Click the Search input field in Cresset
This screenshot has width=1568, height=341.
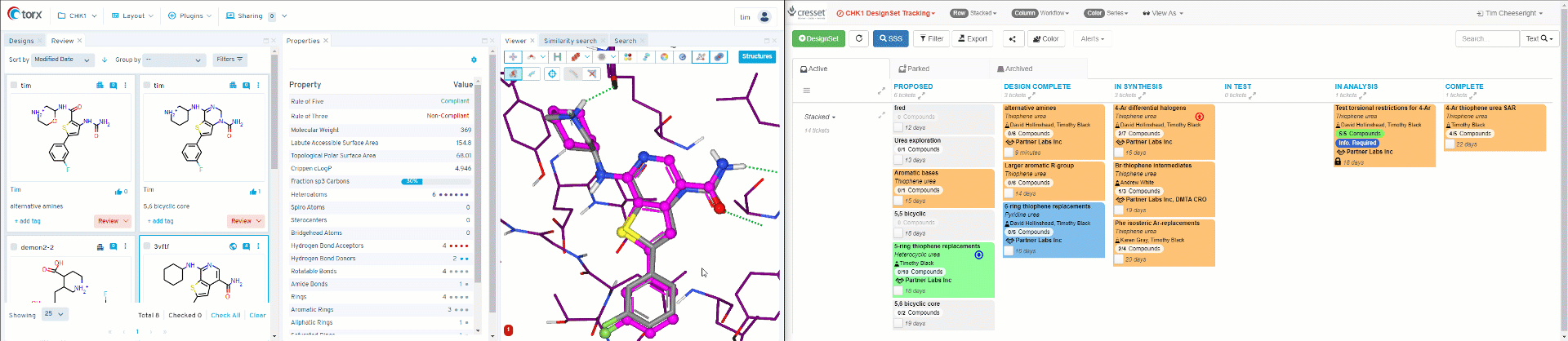[1487, 38]
